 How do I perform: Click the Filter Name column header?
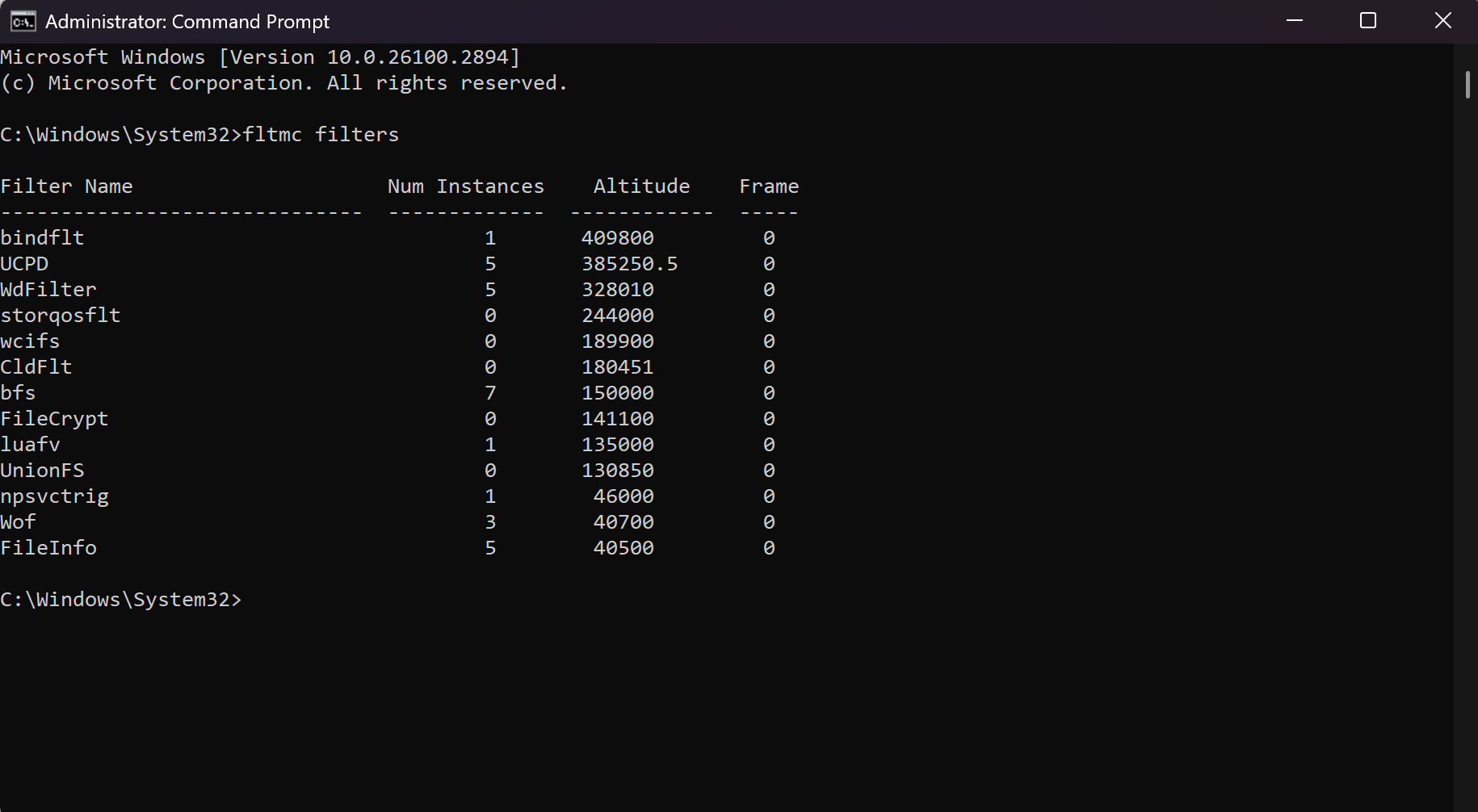tap(66, 186)
